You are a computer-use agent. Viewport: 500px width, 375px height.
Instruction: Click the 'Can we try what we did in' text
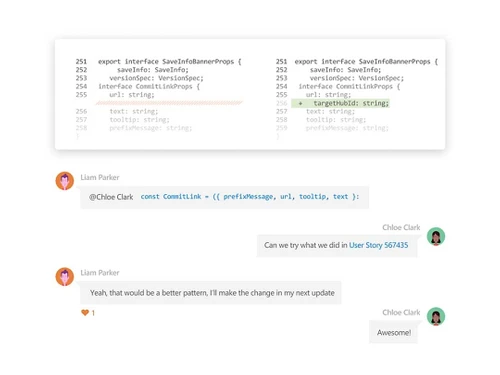pyautogui.click(x=306, y=245)
